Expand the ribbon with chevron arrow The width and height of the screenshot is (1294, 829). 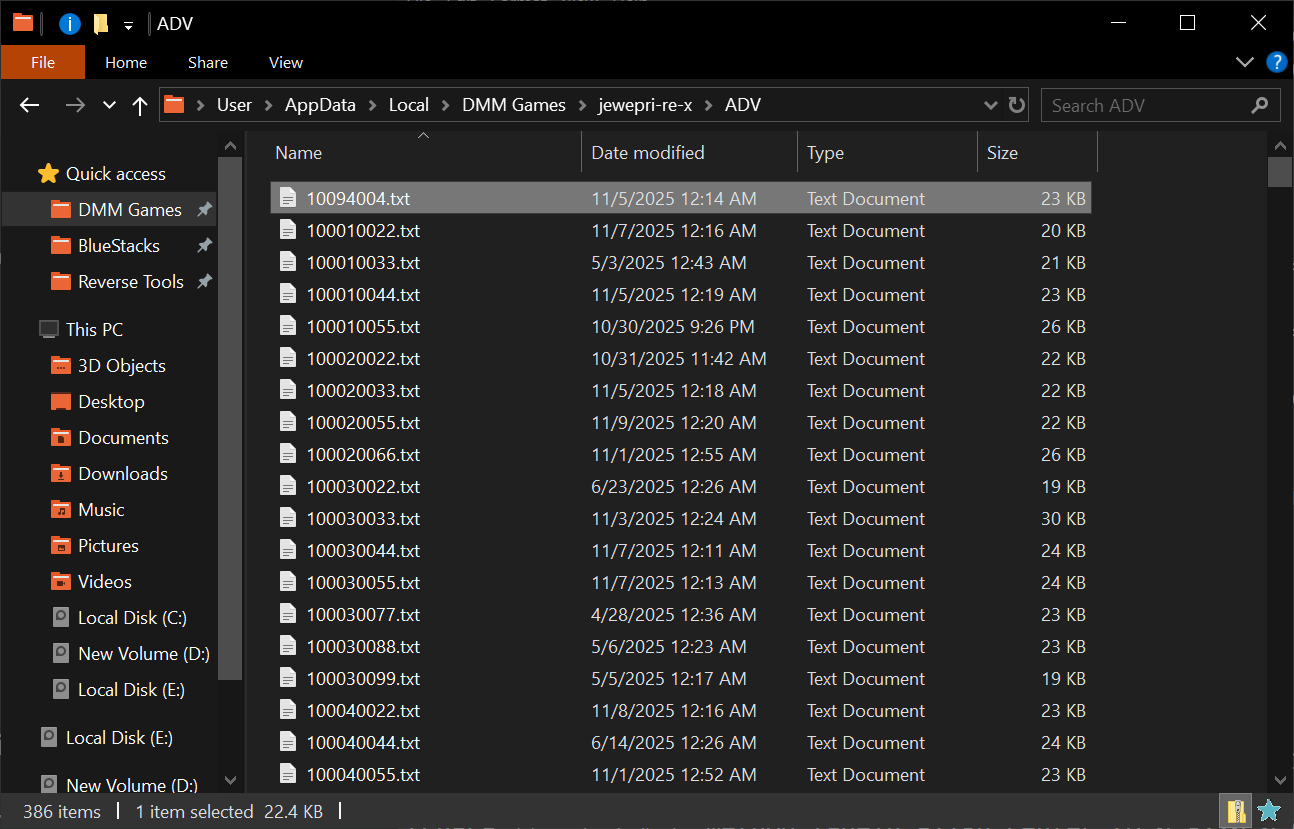pos(1244,62)
